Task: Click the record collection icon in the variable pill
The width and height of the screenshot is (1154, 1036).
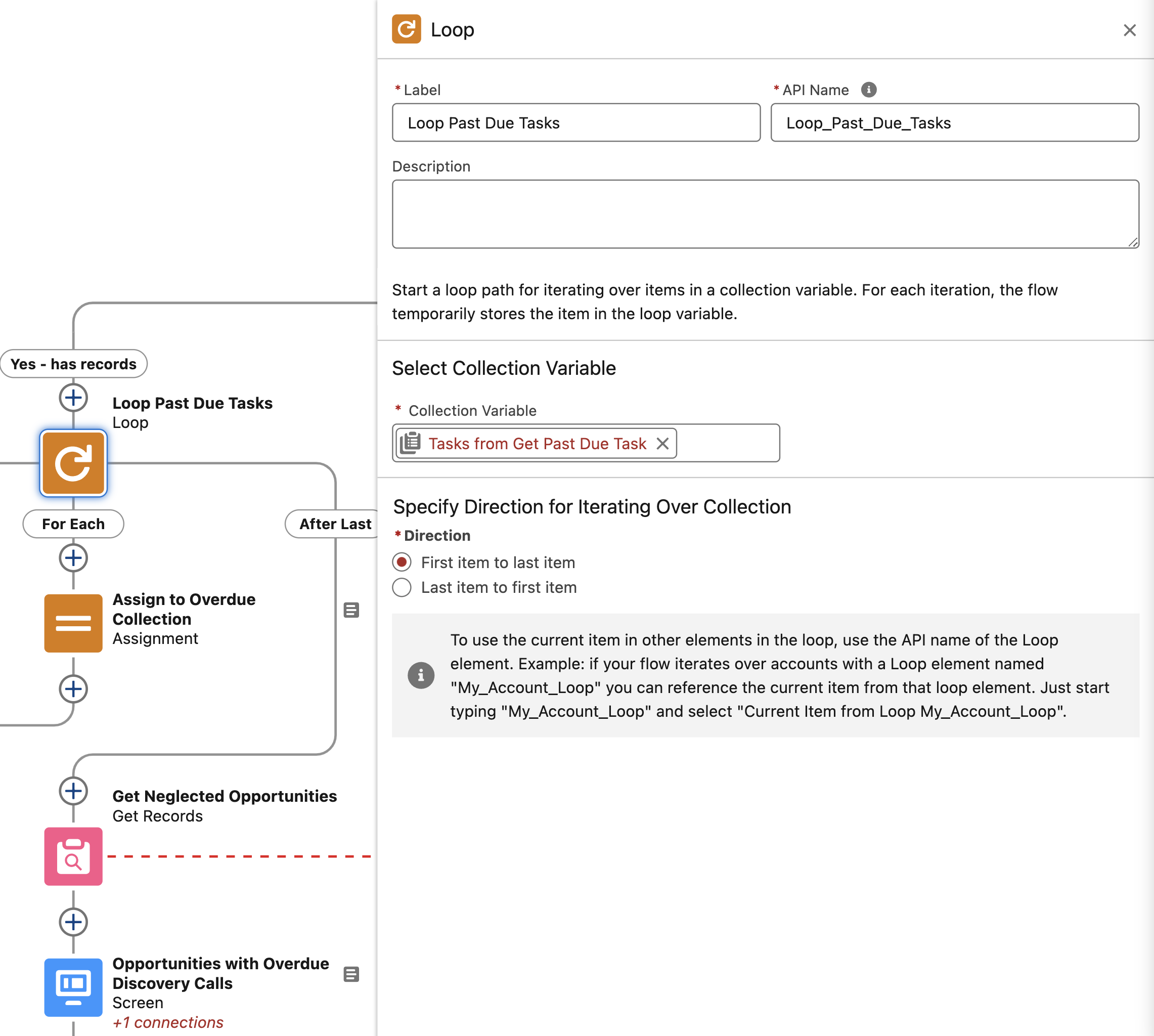Action: (410, 443)
